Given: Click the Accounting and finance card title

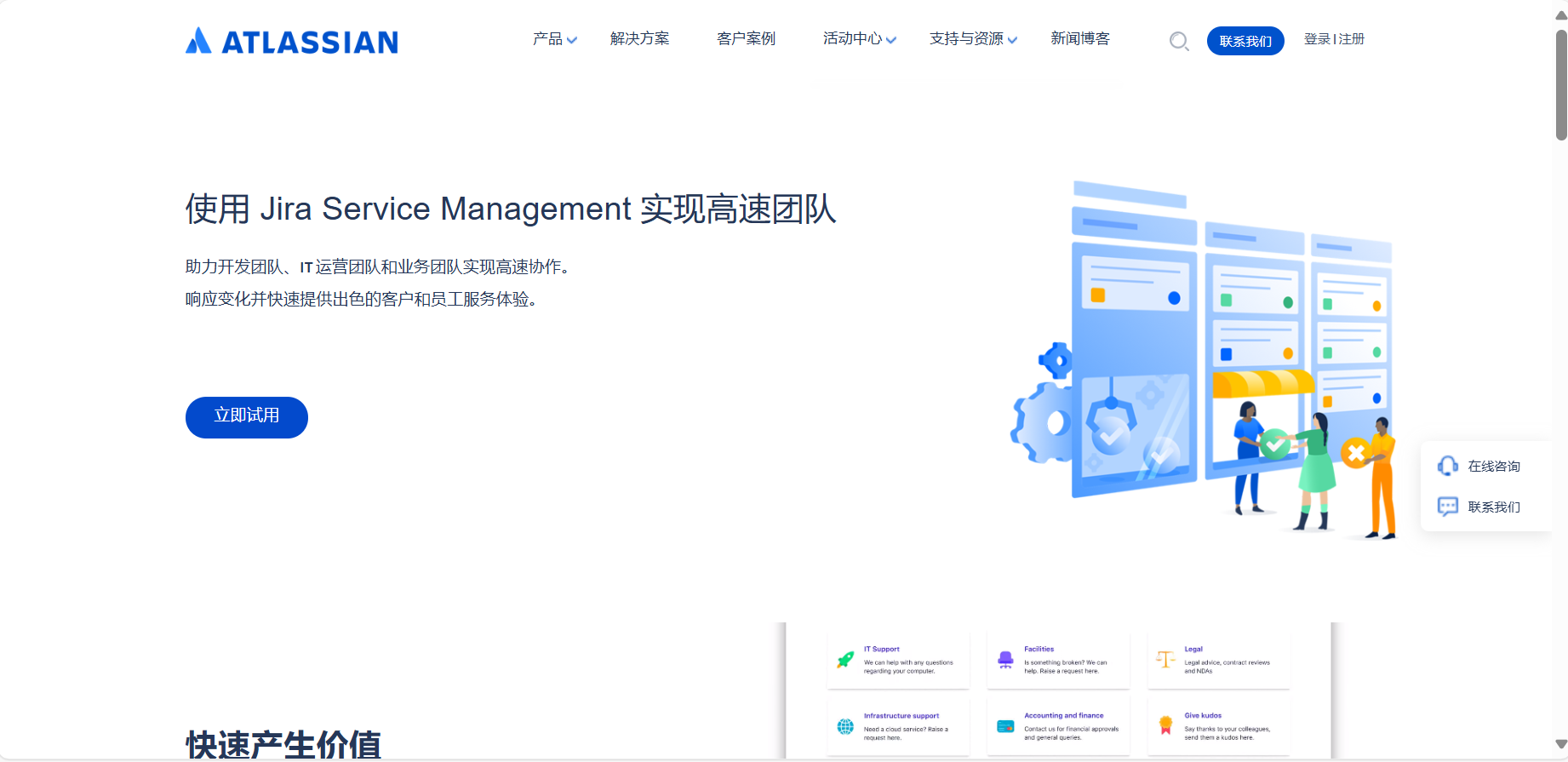Looking at the screenshot, I should (x=1063, y=715).
